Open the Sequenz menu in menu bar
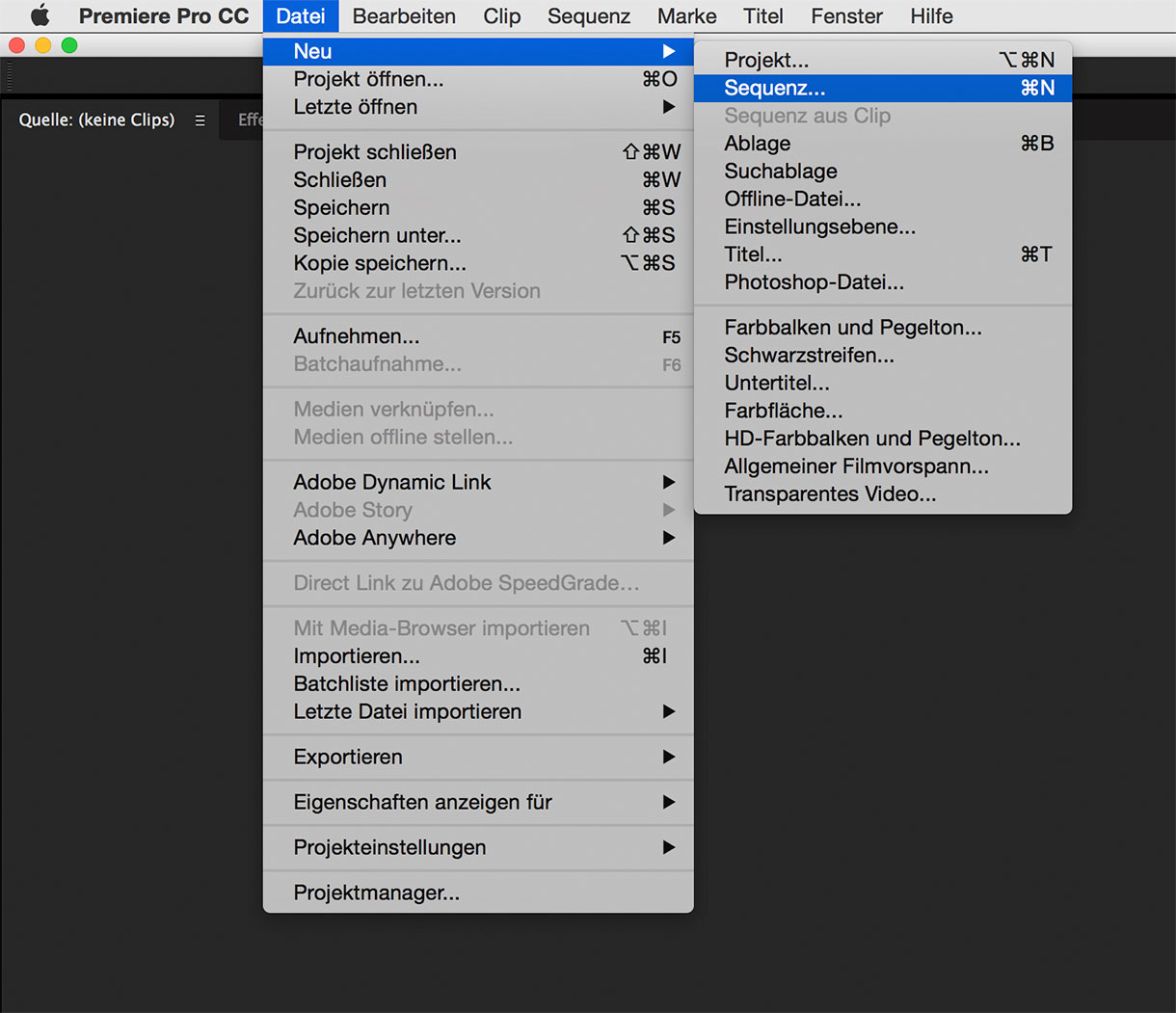Image resolution: width=1176 pixels, height=1013 pixels. tap(589, 16)
